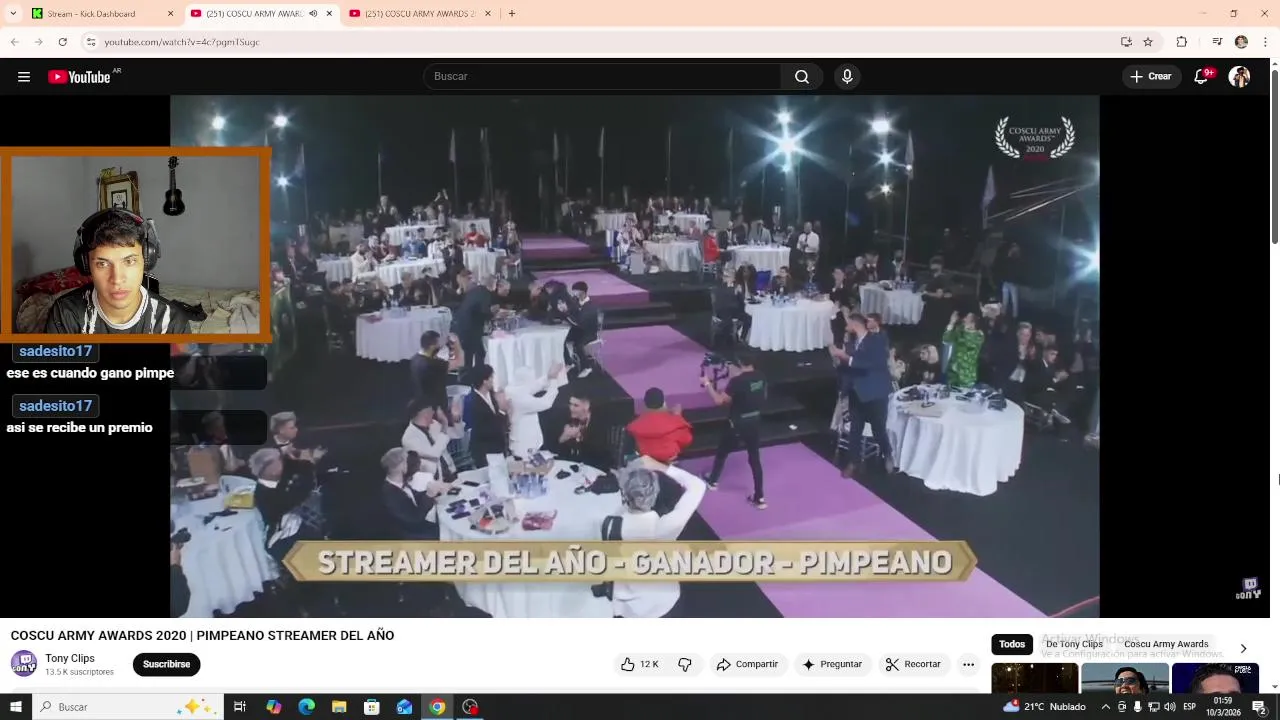Screen dimensions: 1280x720
Task: Click the search magnifier button
Action: click(x=802, y=77)
